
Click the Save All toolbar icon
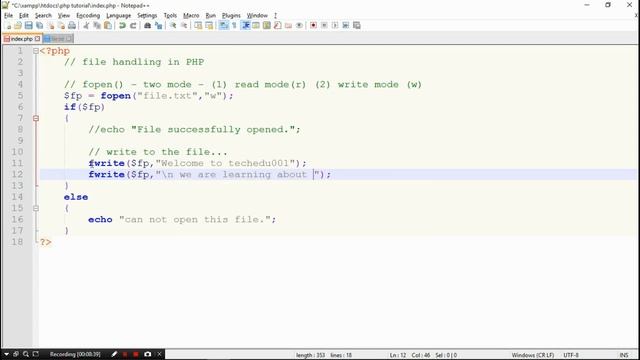(x=40, y=26)
